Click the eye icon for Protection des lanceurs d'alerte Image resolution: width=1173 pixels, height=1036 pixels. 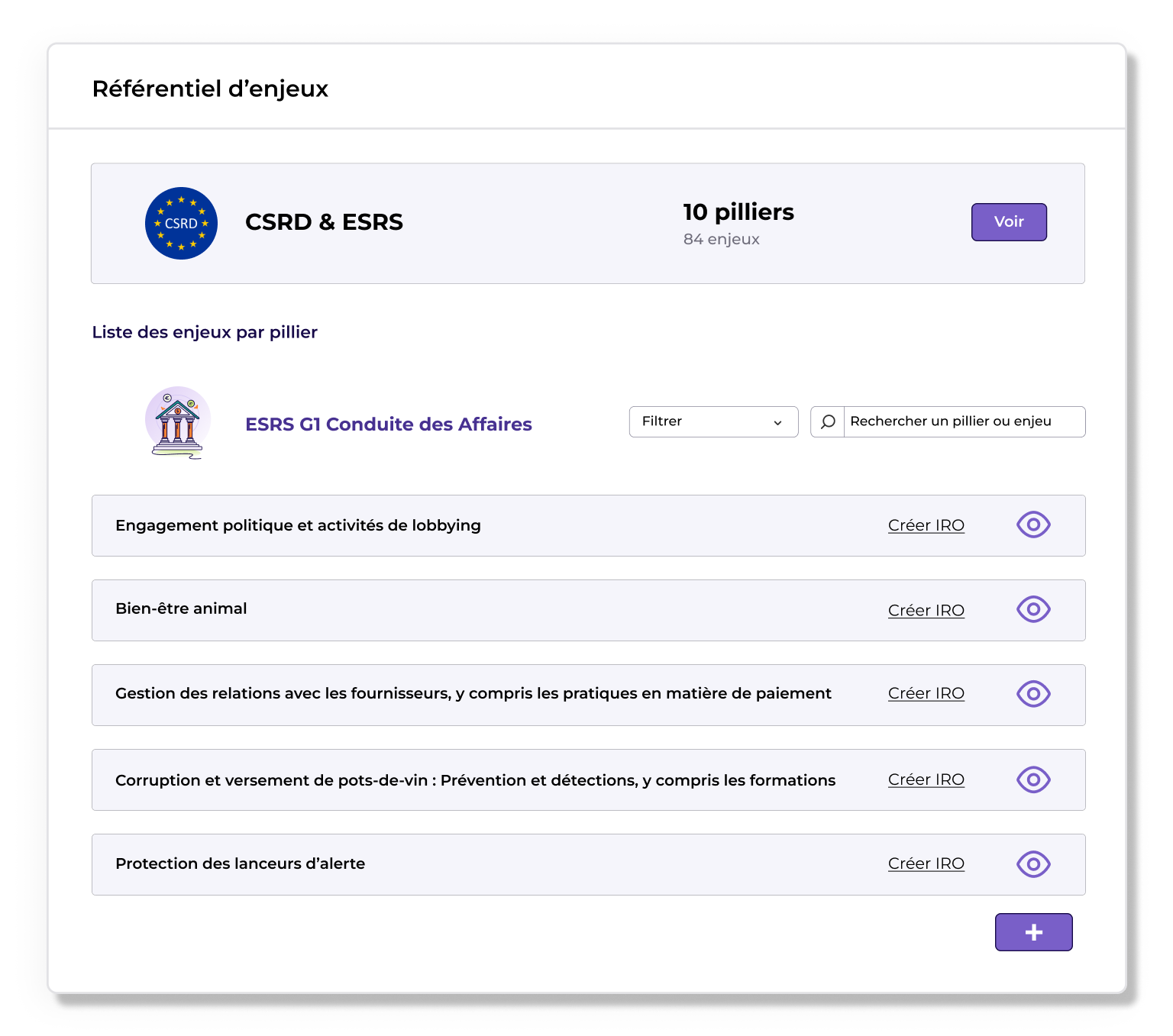1032,864
